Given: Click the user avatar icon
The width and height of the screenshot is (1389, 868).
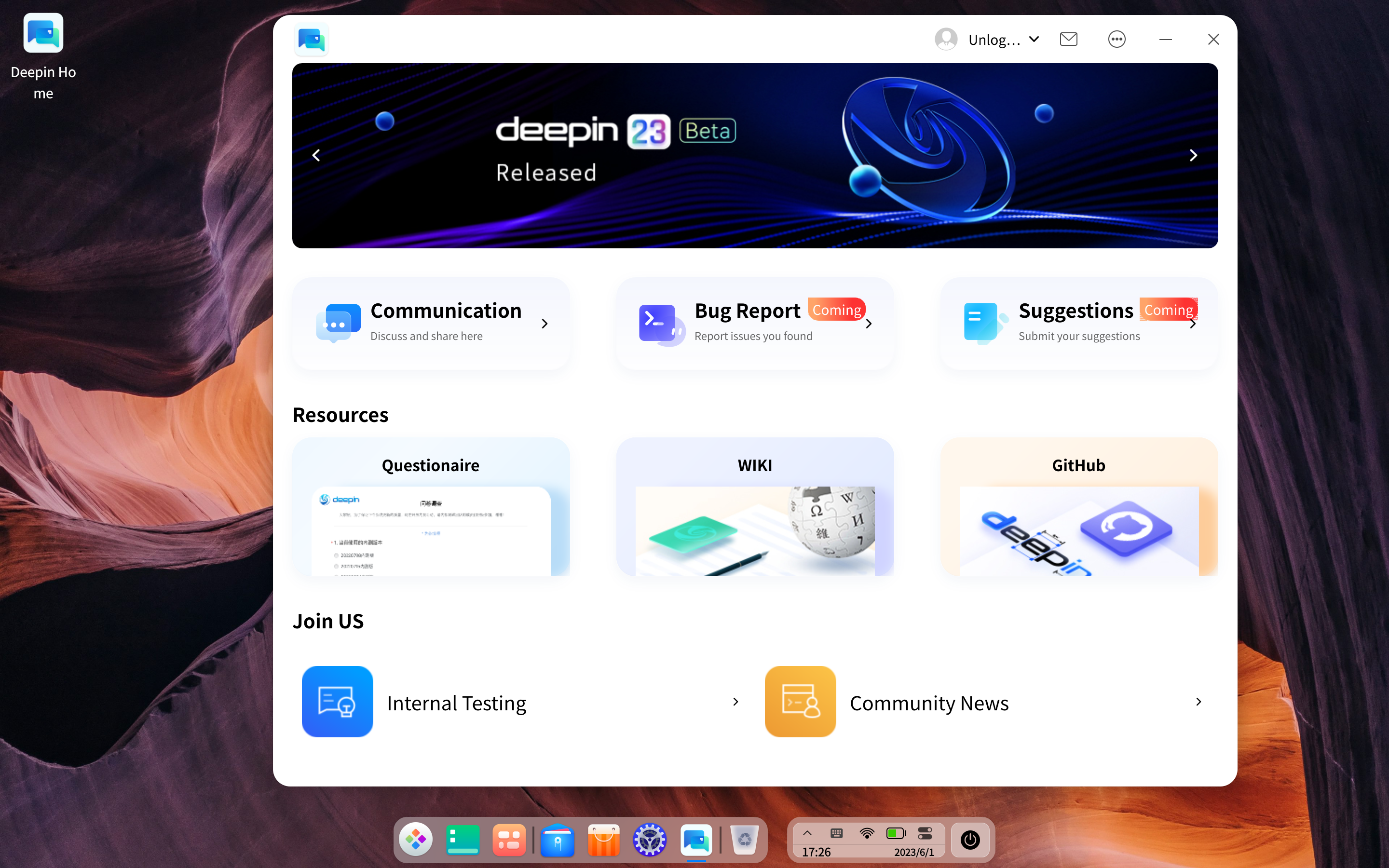Looking at the screenshot, I should click(x=946, y=40).
